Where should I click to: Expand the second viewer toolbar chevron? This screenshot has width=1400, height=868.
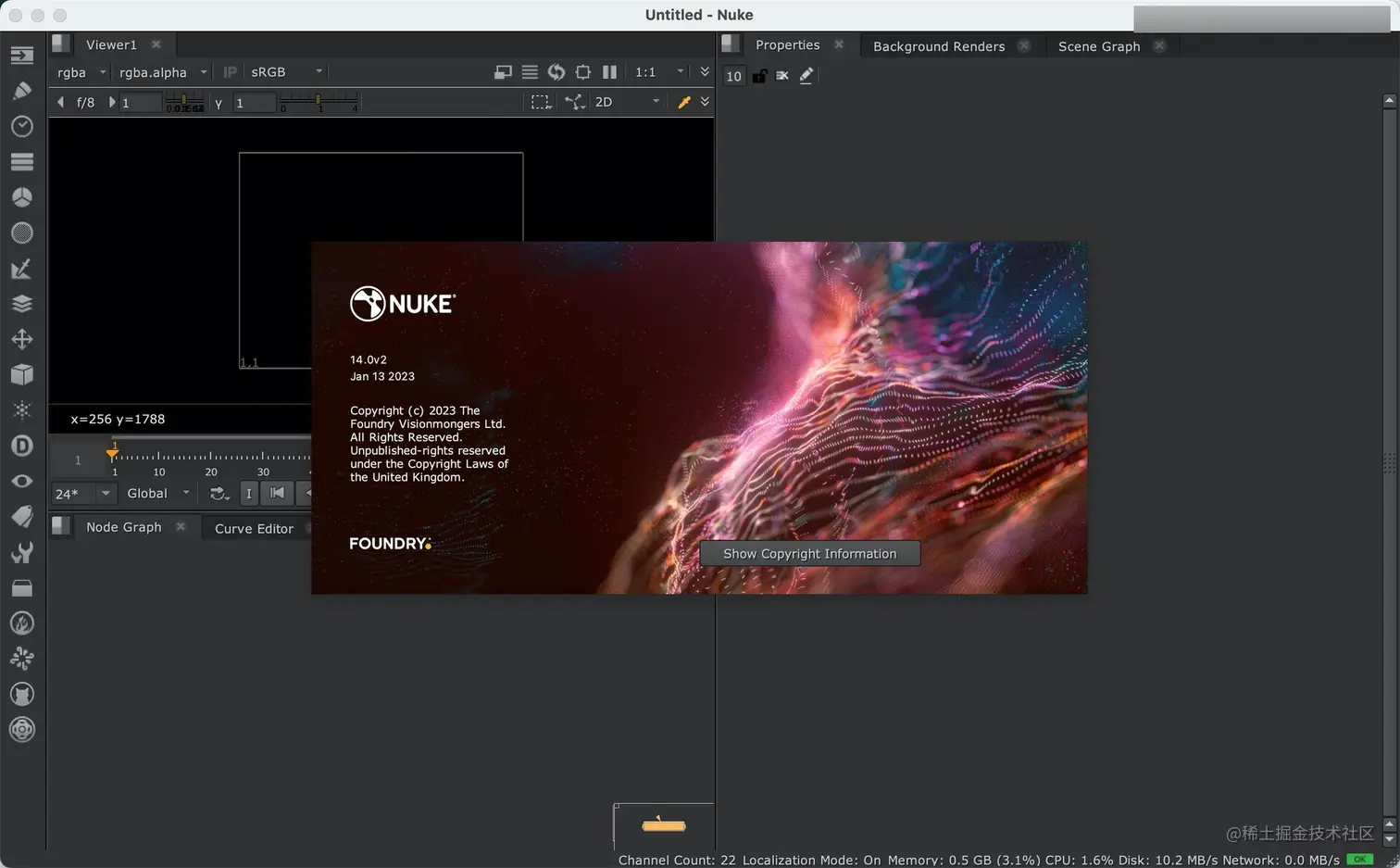(x=705, y=102)
